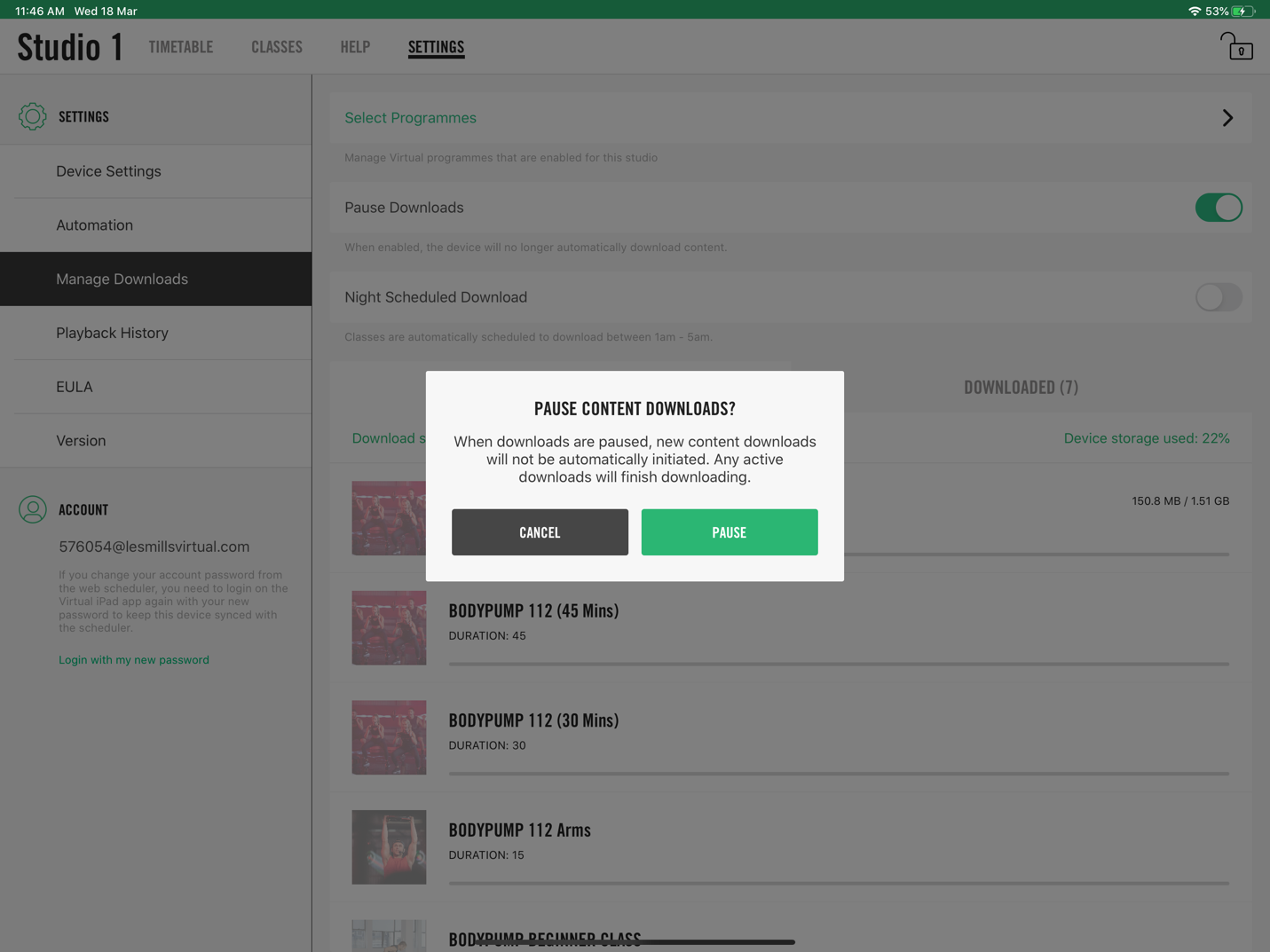
Task: Select Automation in sidebar
Action: point(156,225)
